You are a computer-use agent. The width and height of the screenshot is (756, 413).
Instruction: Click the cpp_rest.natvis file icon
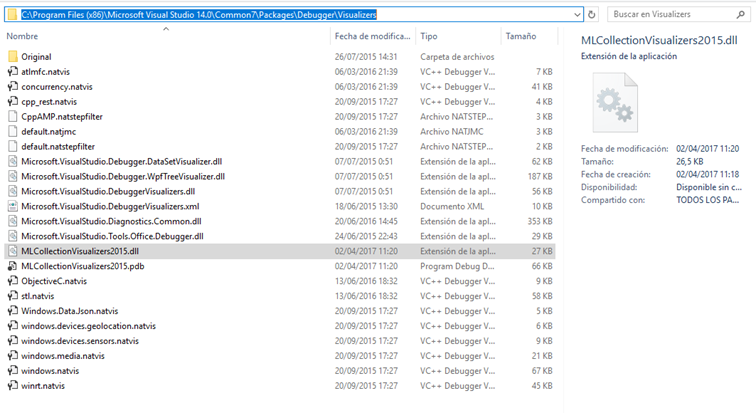(13, 101)
